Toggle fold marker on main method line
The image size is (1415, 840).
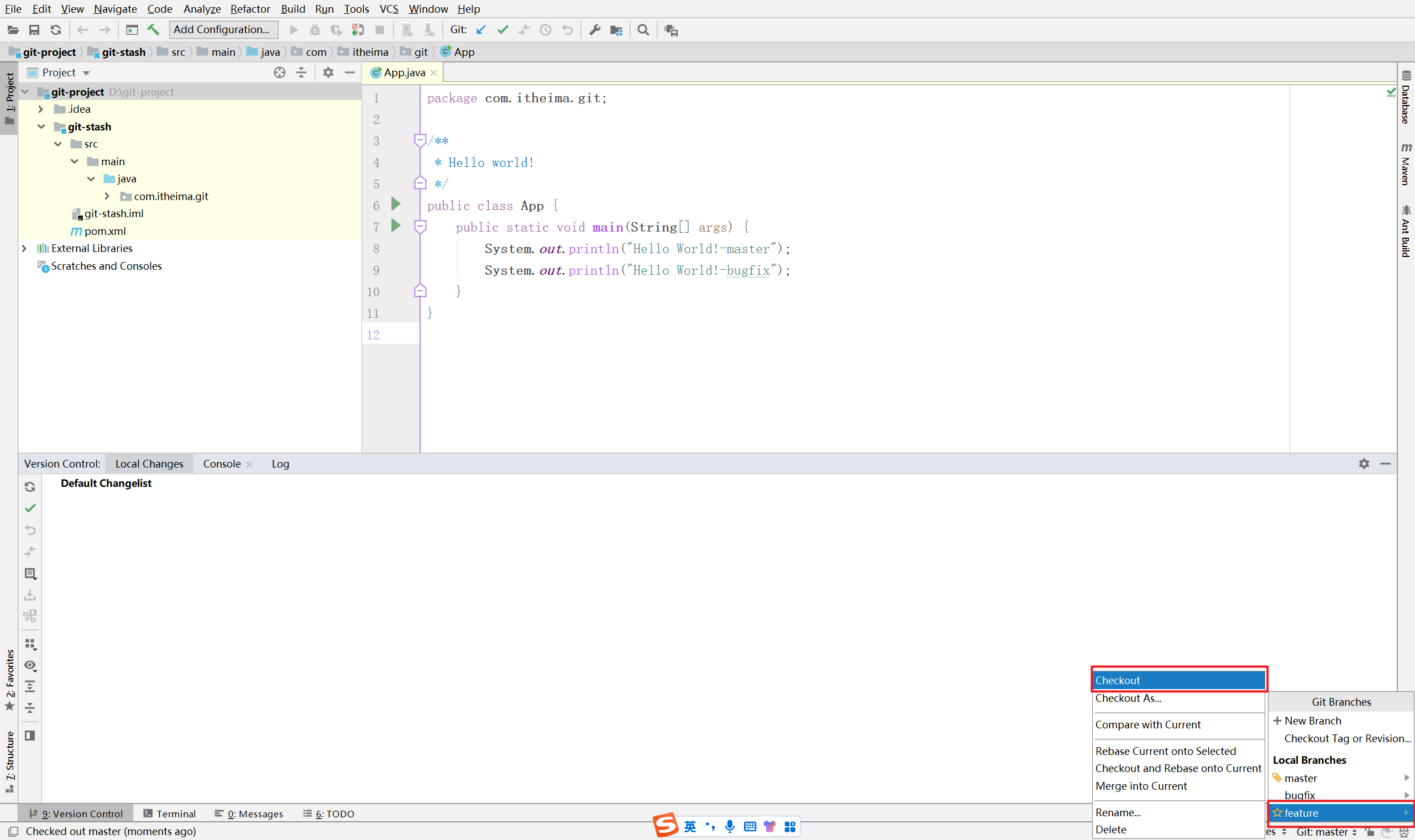tap(420, 227)
